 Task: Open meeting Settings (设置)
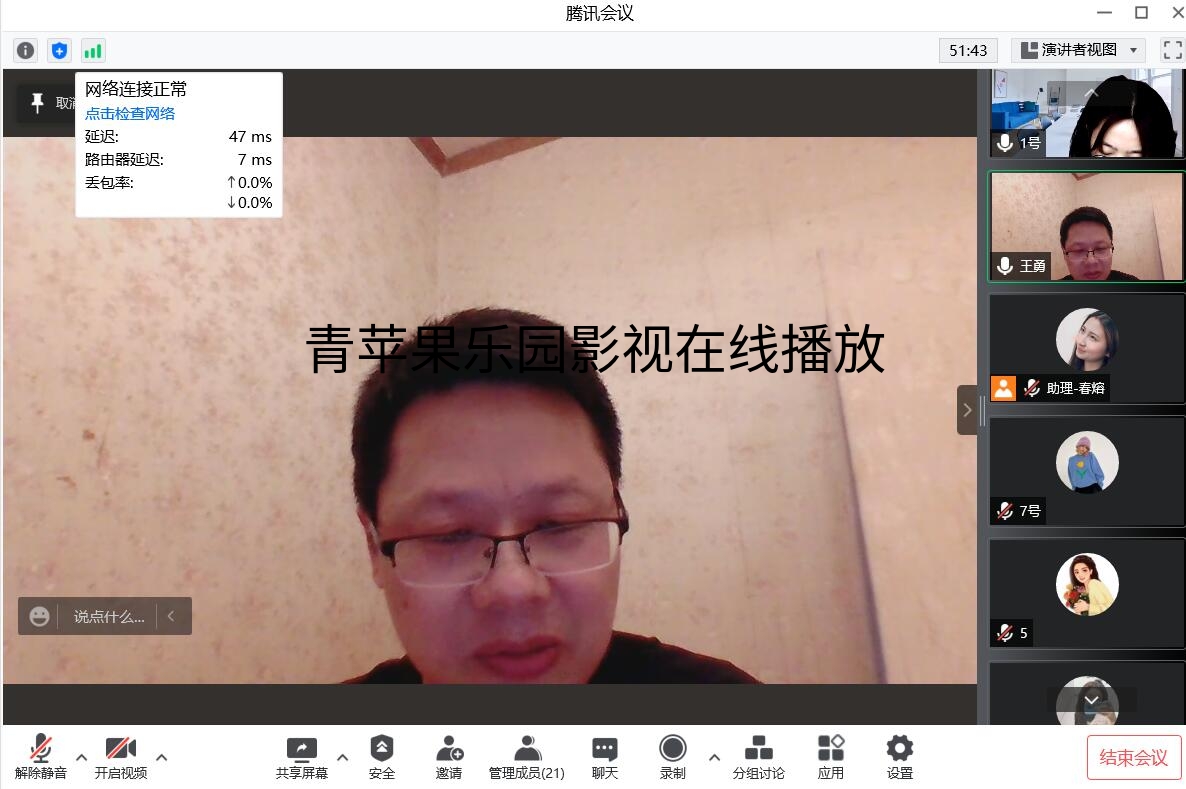coord(899,758)
